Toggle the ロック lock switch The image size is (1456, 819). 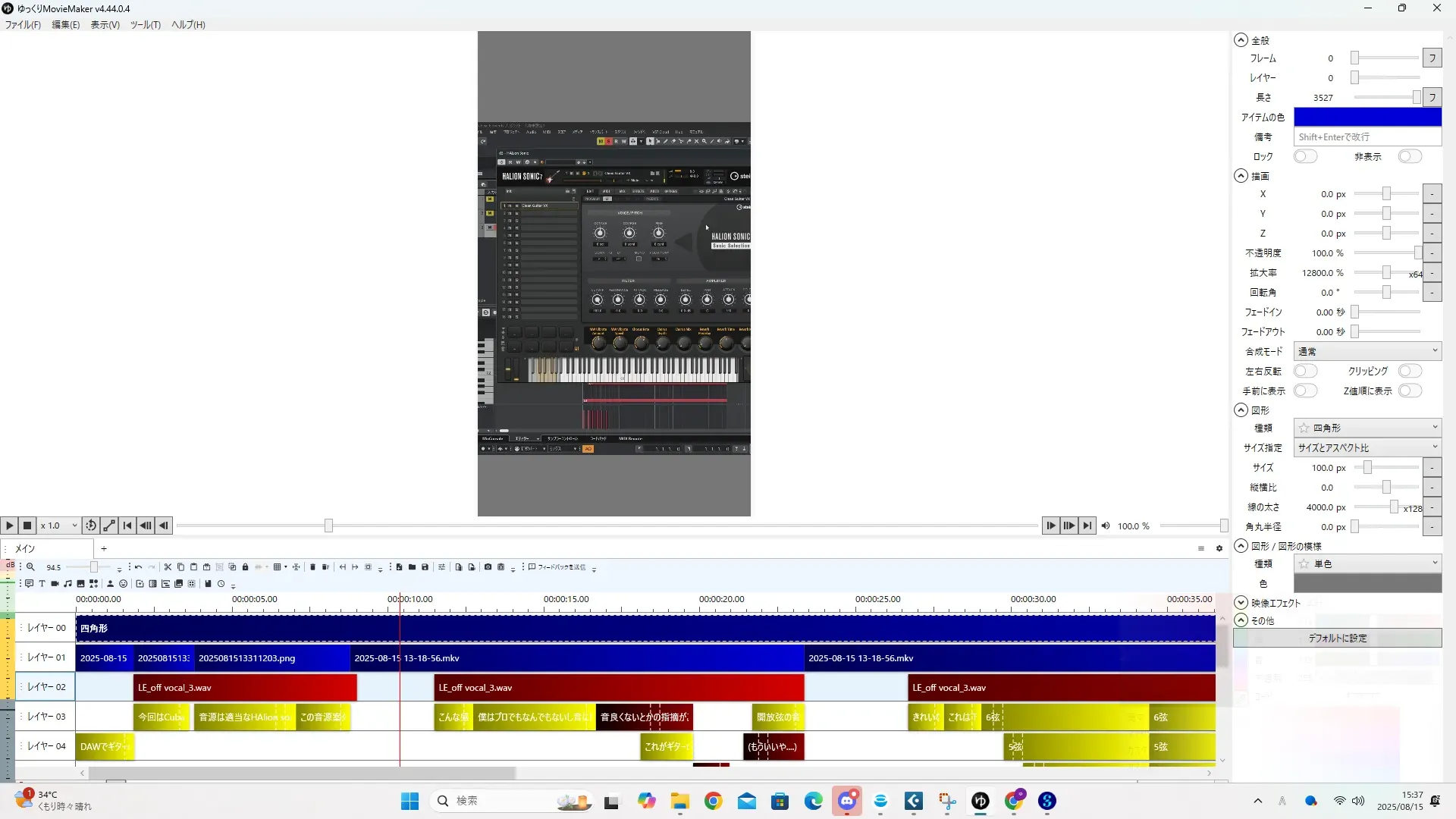click(1304, 156)
